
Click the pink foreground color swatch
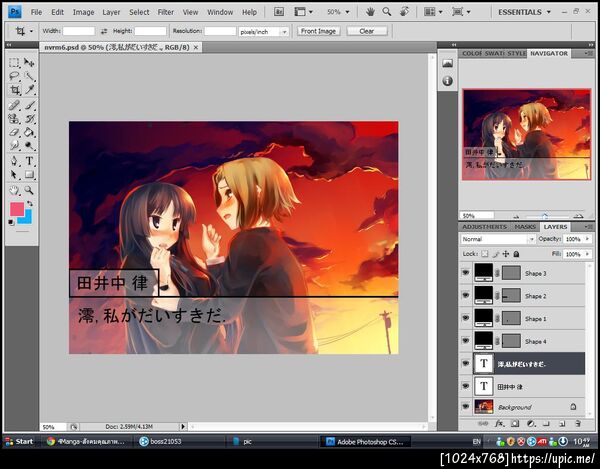click(16, 209)
